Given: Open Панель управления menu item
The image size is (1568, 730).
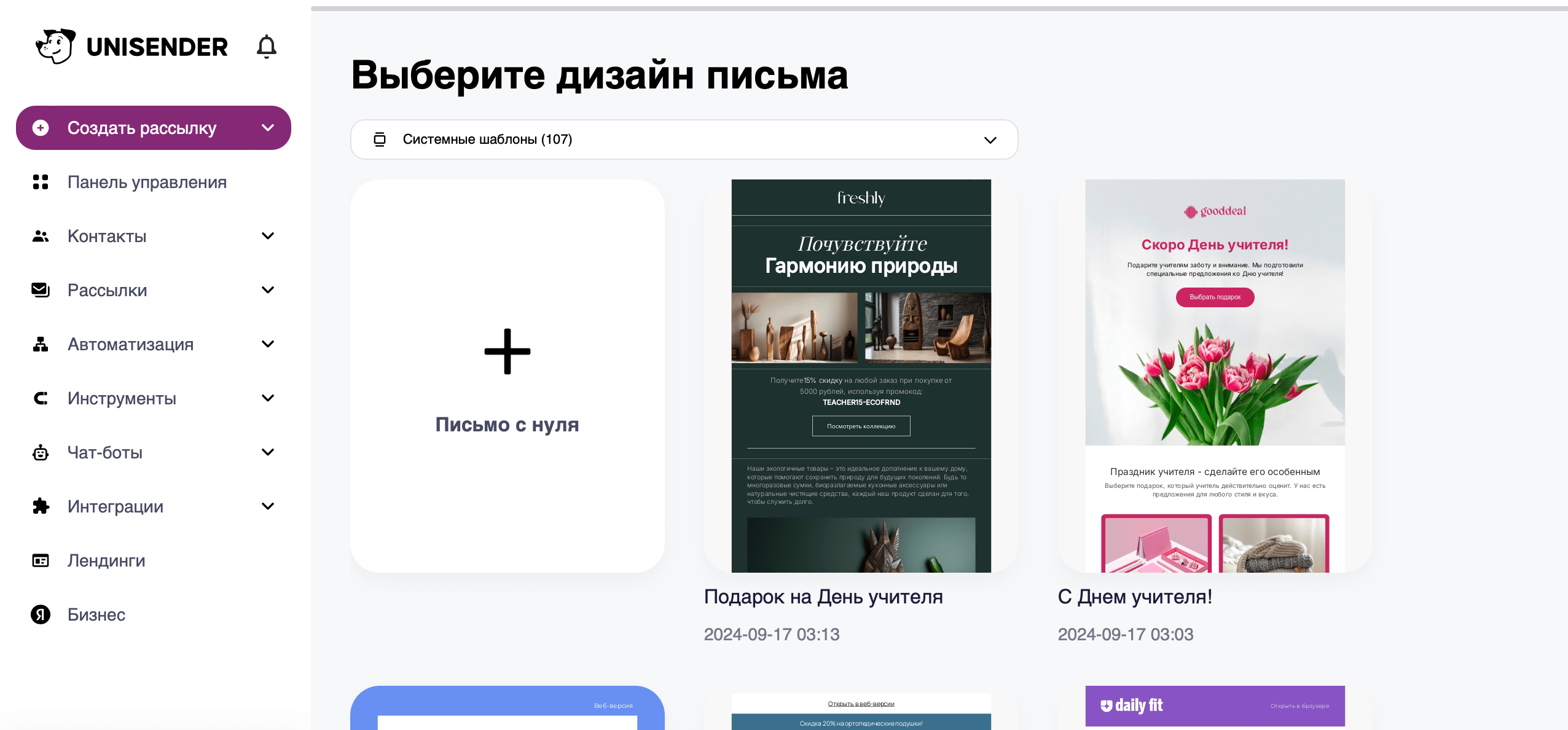Looking at the screenshot, I should pyautogui.click(x=154, y=182).
